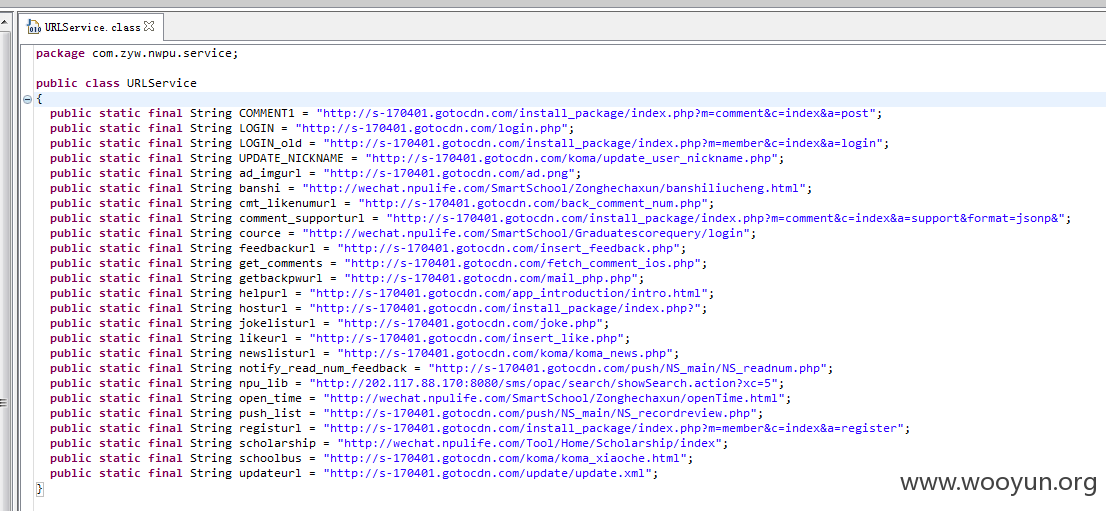Select the COMMENT1 constant name
The width and height of the screenshot is (1106, 511).
(x=267, y=113)
